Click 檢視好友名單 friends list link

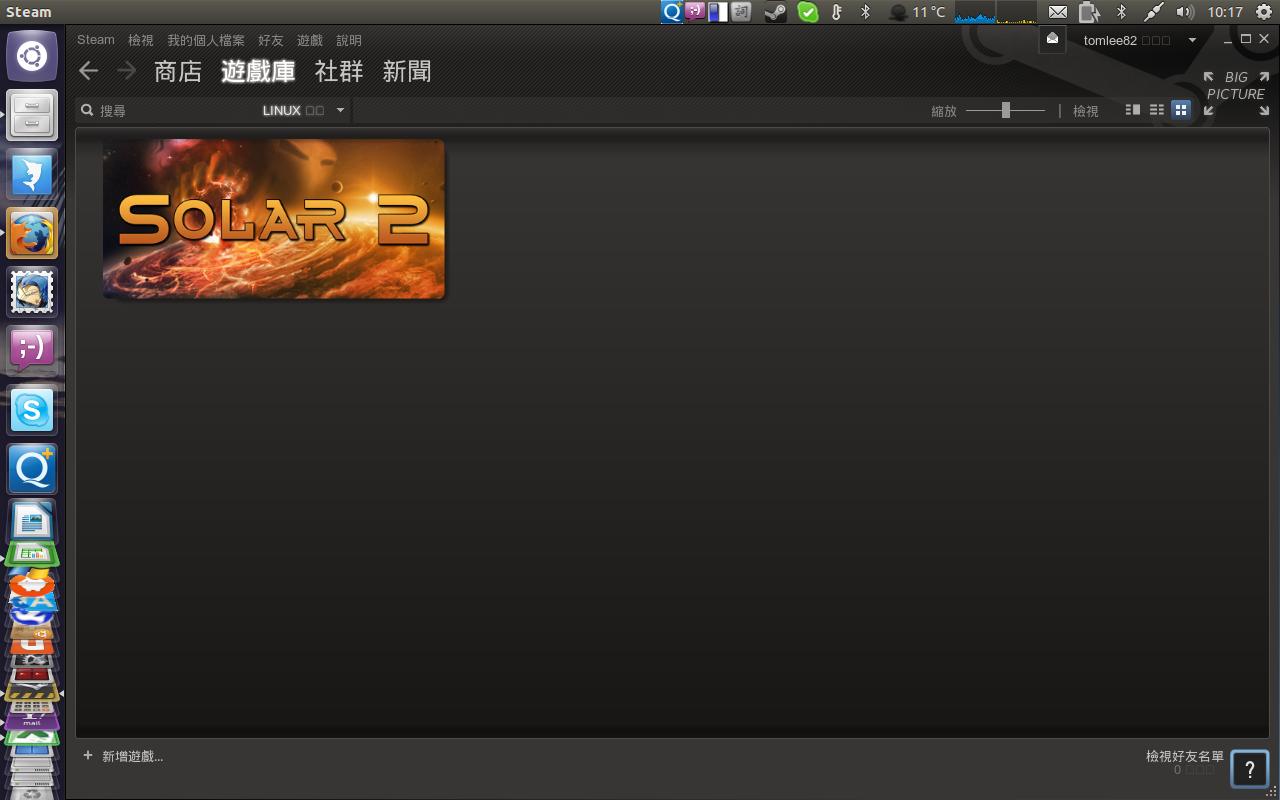pyautogui.click(x=1185, y=756)
